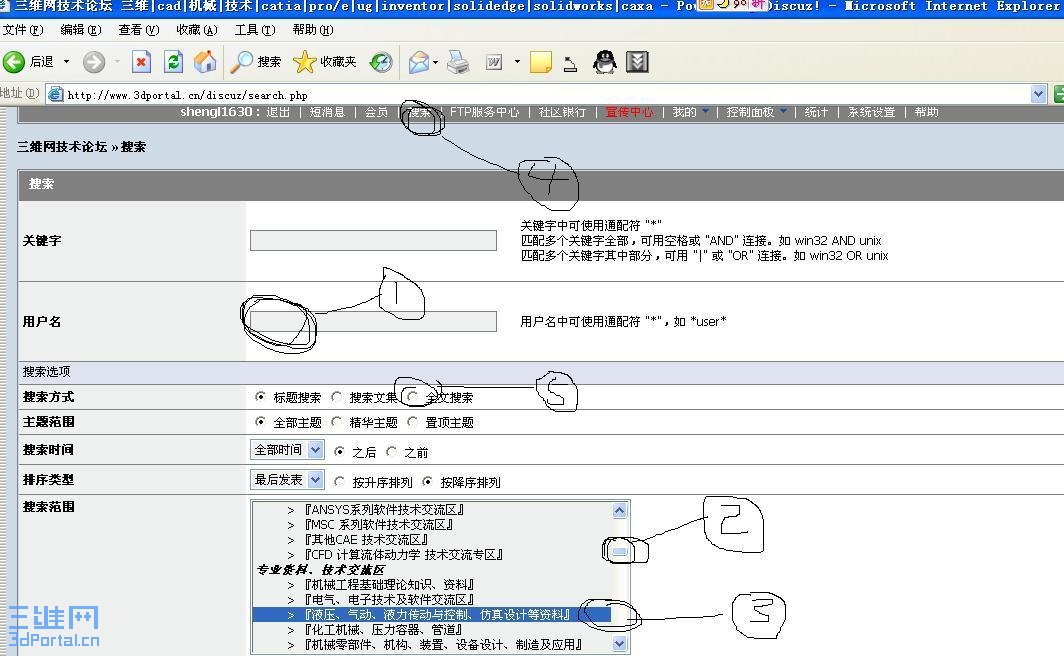Expand the 控制面板 navigation dropdown
The height and width of the screenshot is (656, 1064).
(x=784, y=111)
